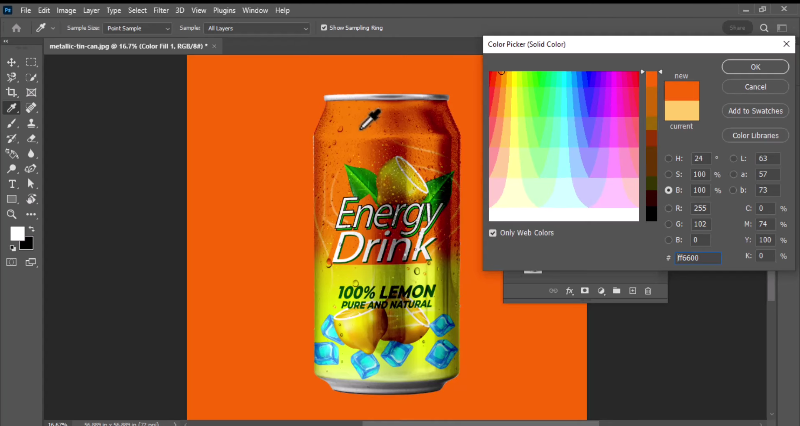Viewport: 800px width, 426px height.
Task: Uncheck the Only Web Colors checkbox
Action: click(x=492, y=233)
